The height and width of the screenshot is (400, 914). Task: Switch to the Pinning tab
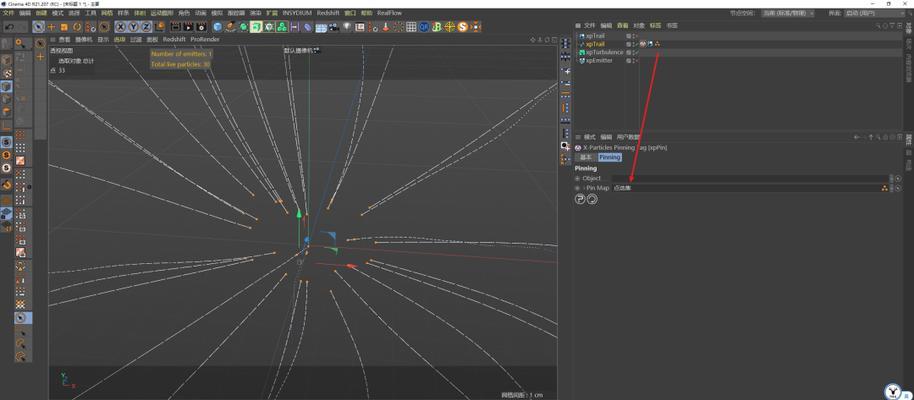coord(610,157)
